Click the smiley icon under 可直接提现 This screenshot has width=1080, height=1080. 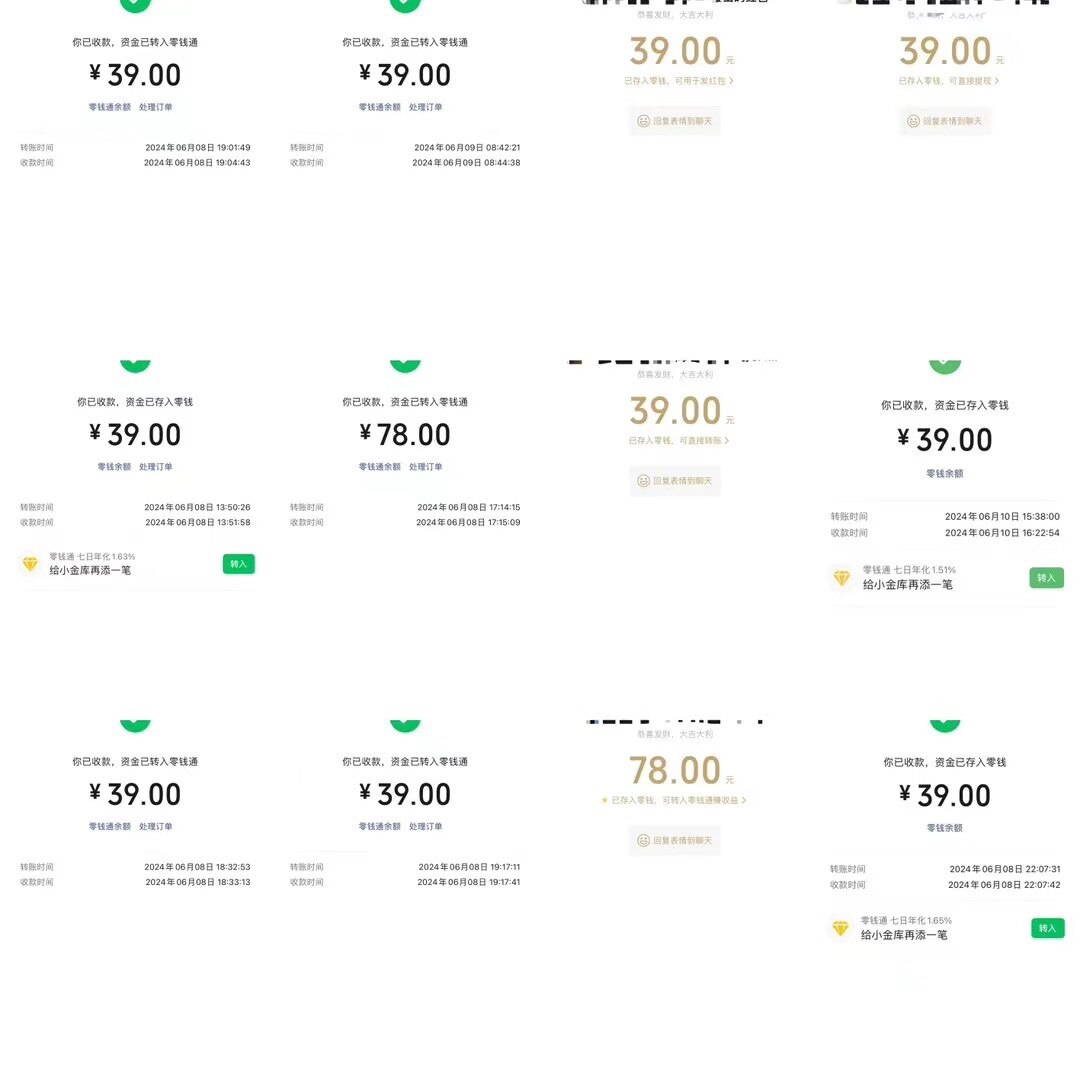tap(913, 121)
